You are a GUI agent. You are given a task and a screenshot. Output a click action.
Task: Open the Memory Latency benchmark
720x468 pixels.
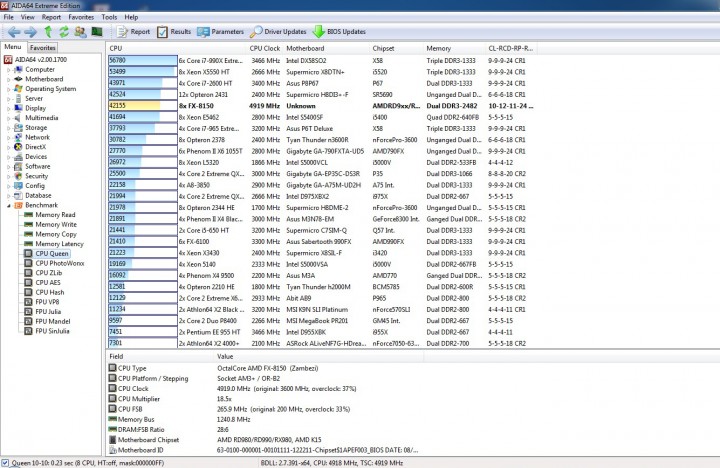click(54, 244)
